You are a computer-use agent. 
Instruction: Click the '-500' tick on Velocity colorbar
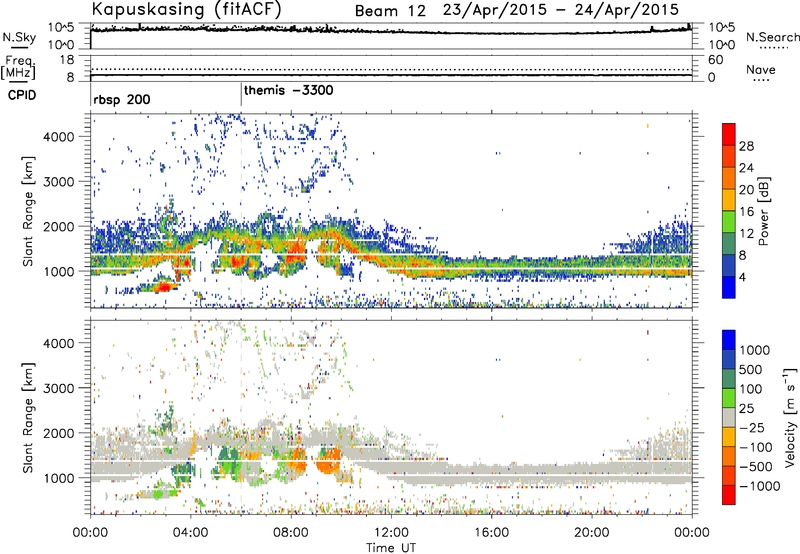755,466
